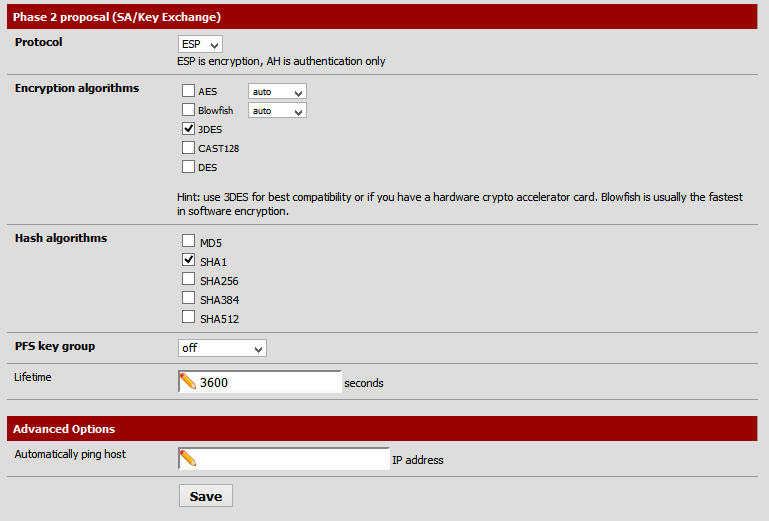This screenshot has height=521, width=769.
Task: Click the Protocol label
Action: pos(39,42)
